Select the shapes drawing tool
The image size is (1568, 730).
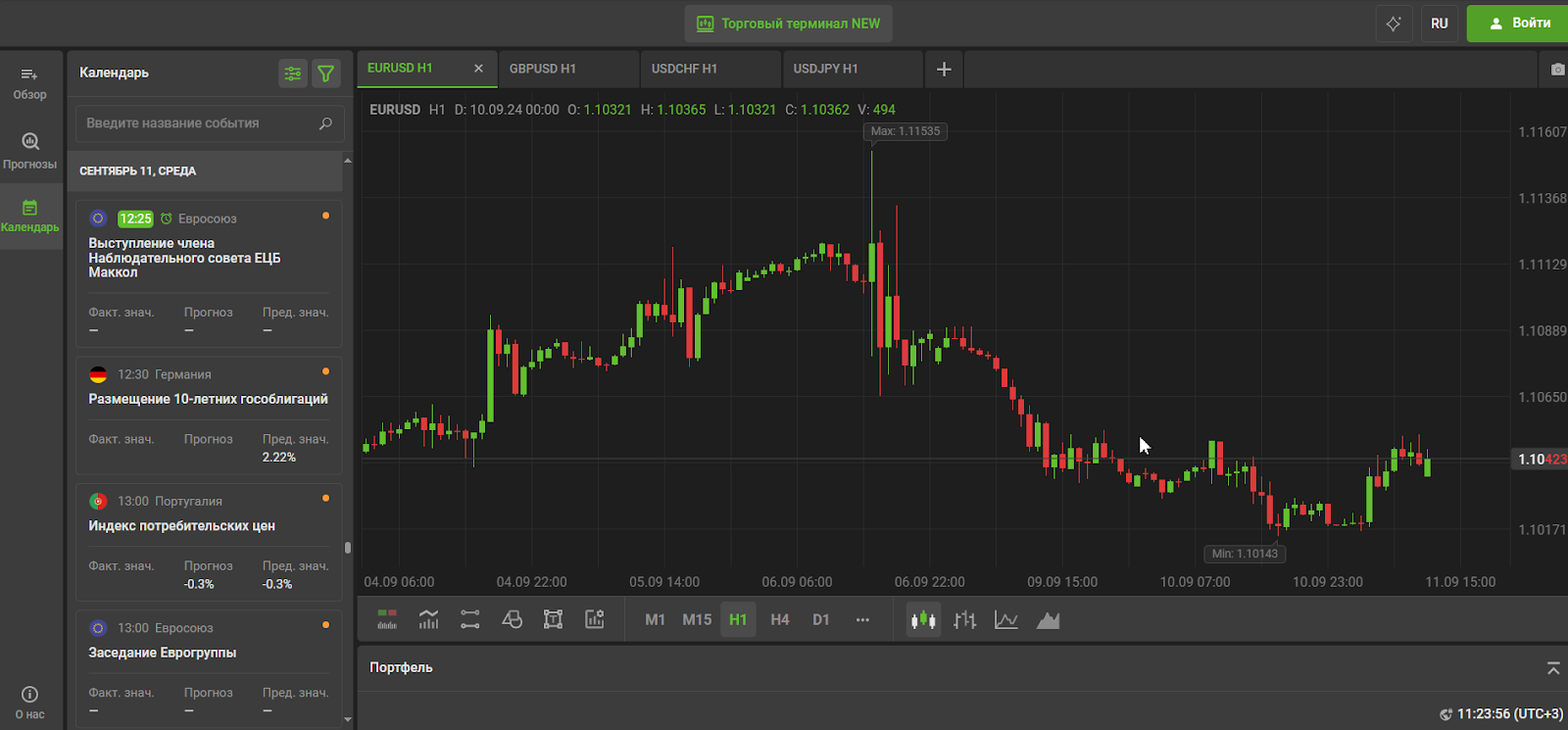[x=512, y=619]
